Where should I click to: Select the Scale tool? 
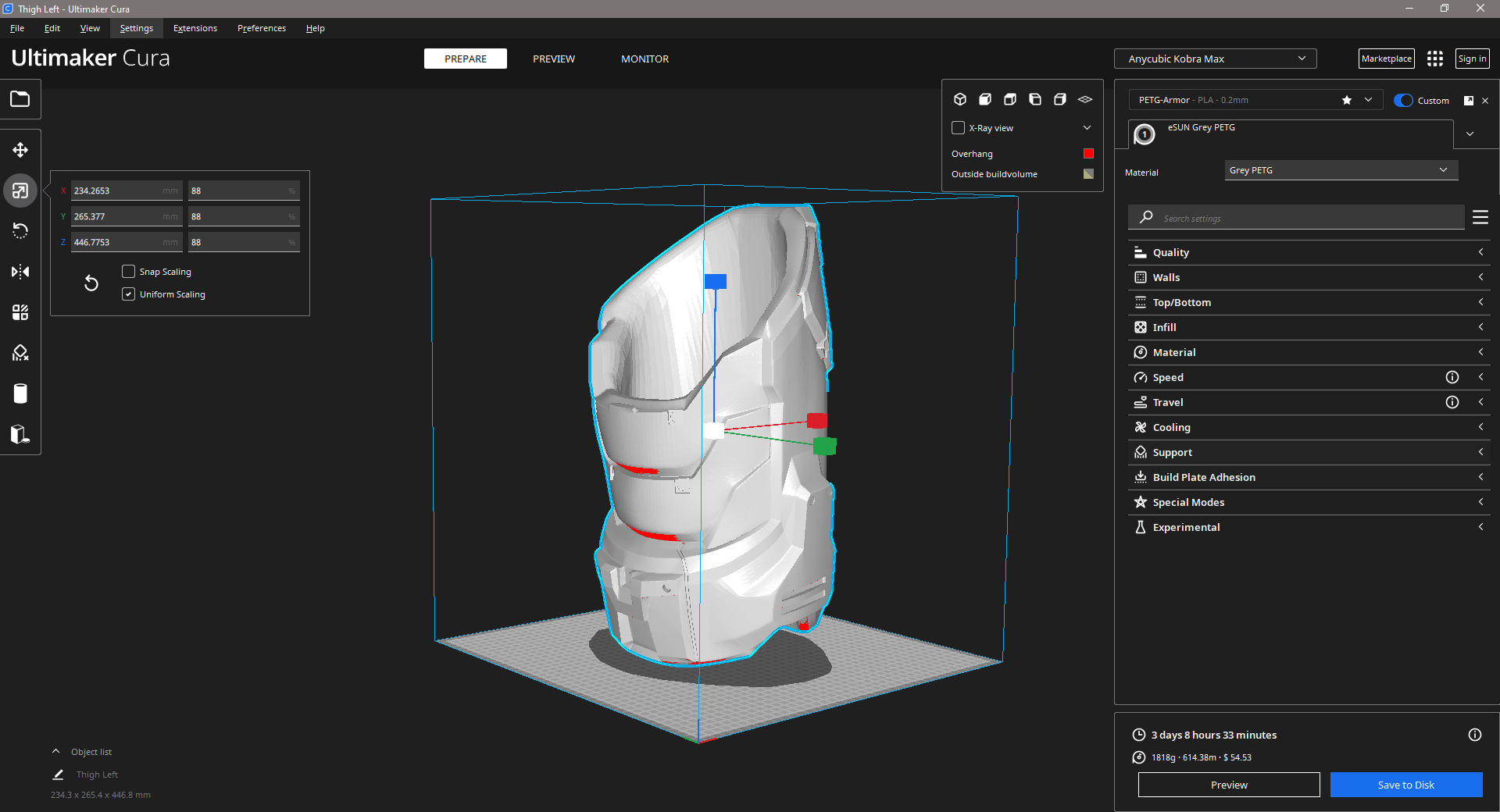(x=20, y=191)
